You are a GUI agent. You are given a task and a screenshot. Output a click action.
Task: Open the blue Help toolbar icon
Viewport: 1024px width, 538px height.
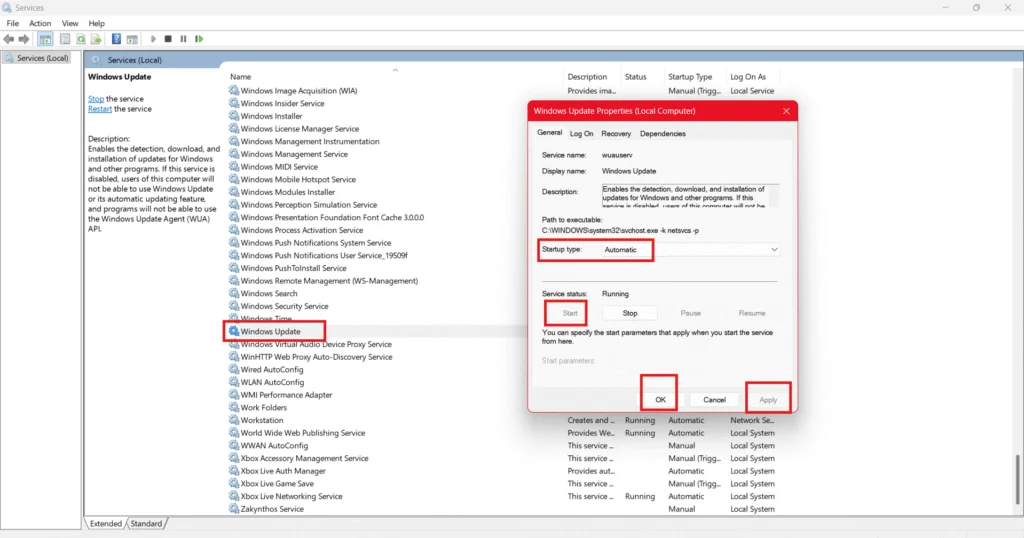pyautogui.click(x=116, y=39)
